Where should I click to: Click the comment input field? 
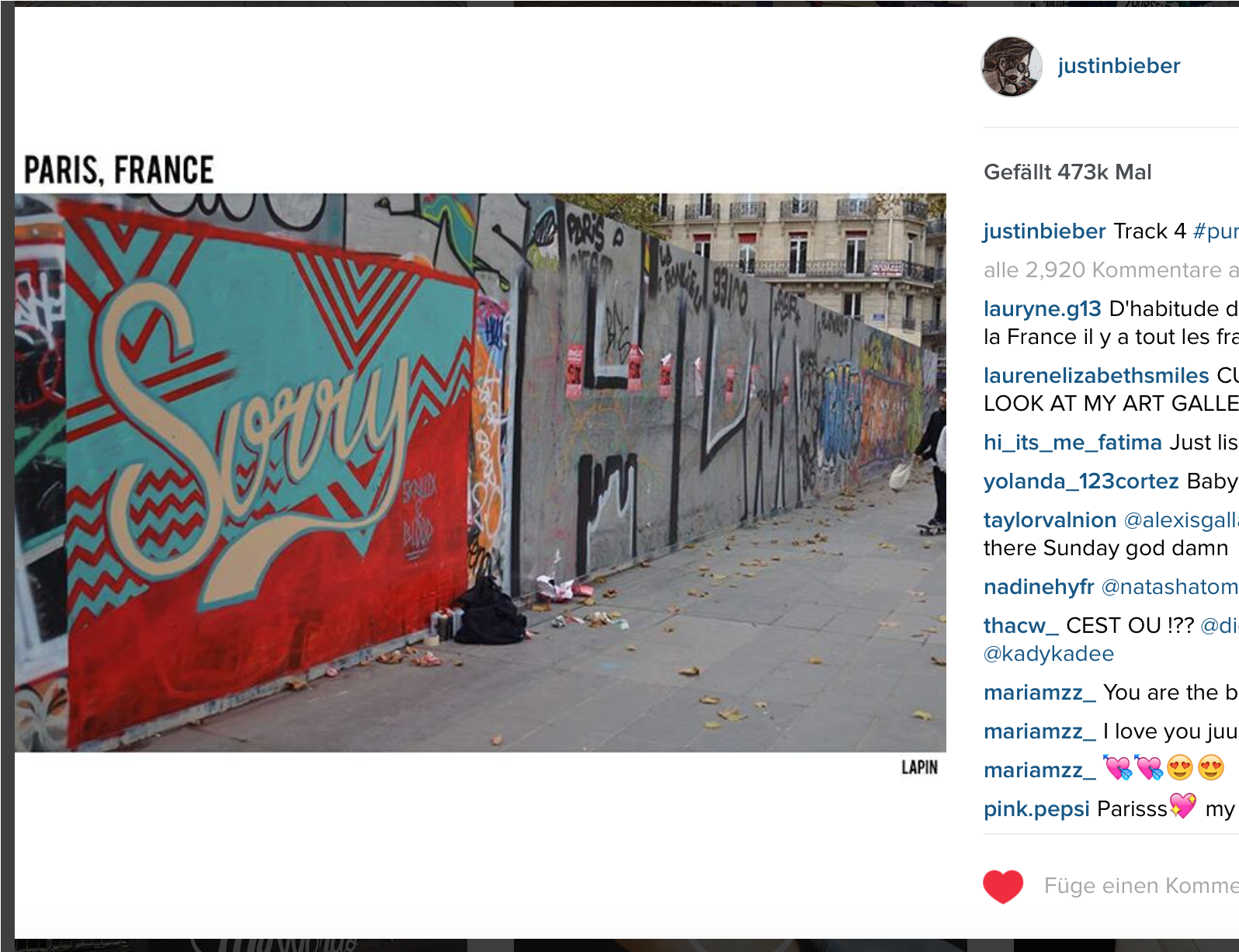pos(1141,886)
